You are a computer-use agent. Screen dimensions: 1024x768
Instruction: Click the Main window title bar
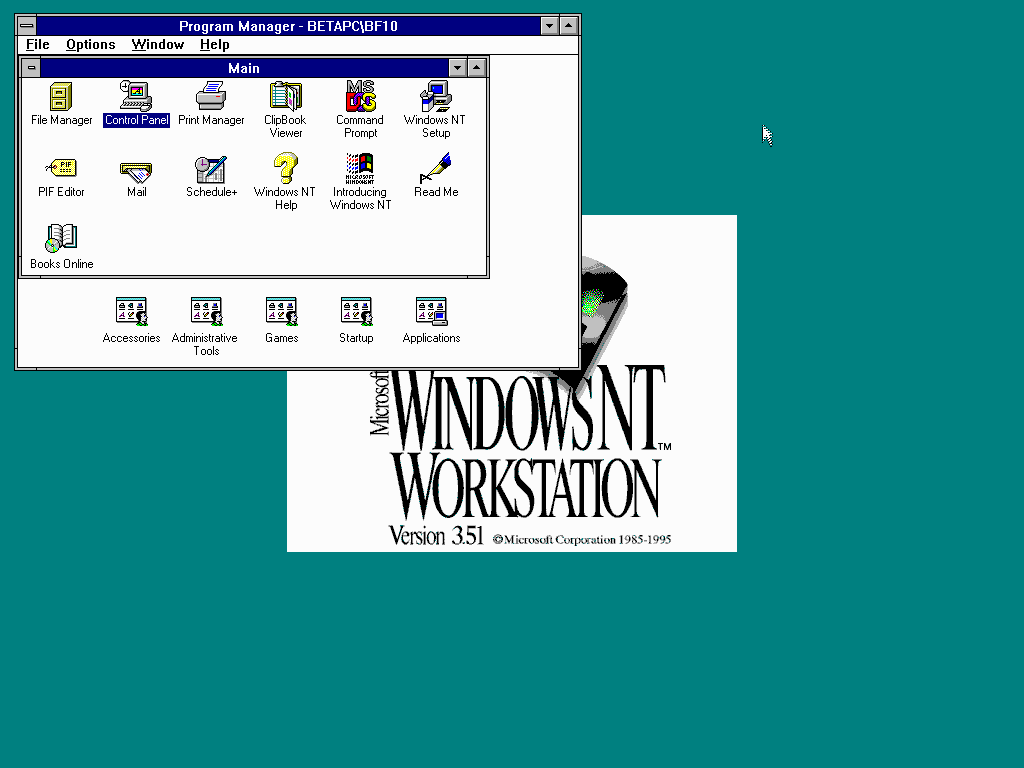(243, 68)
